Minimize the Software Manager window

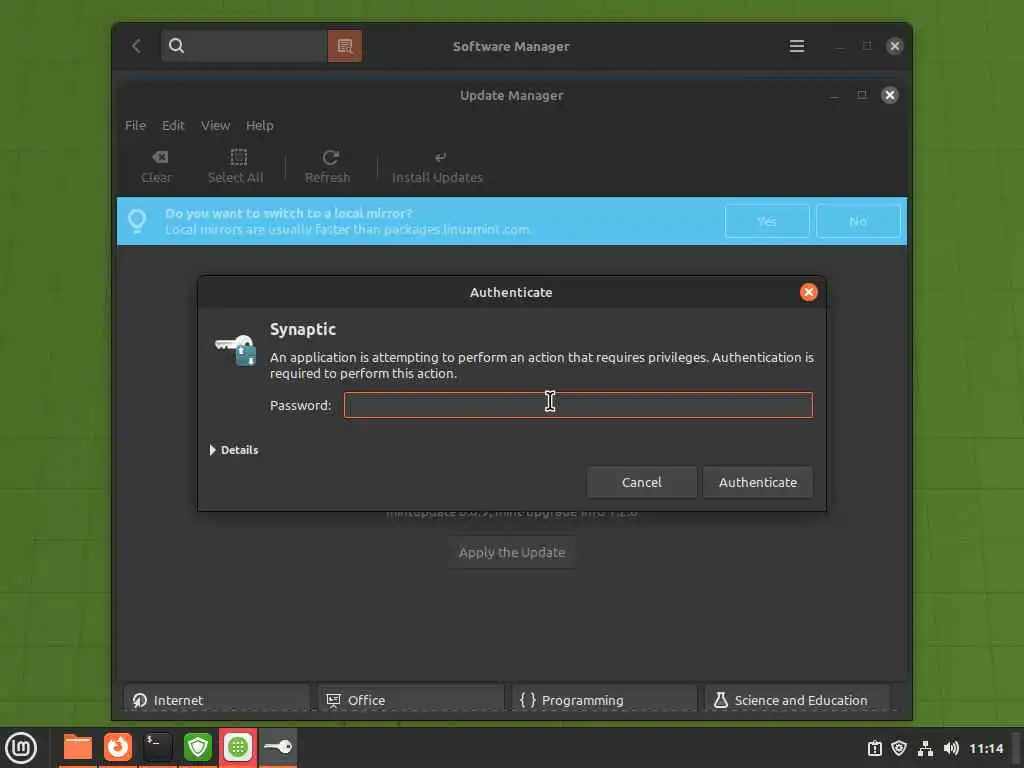(839, 46)
